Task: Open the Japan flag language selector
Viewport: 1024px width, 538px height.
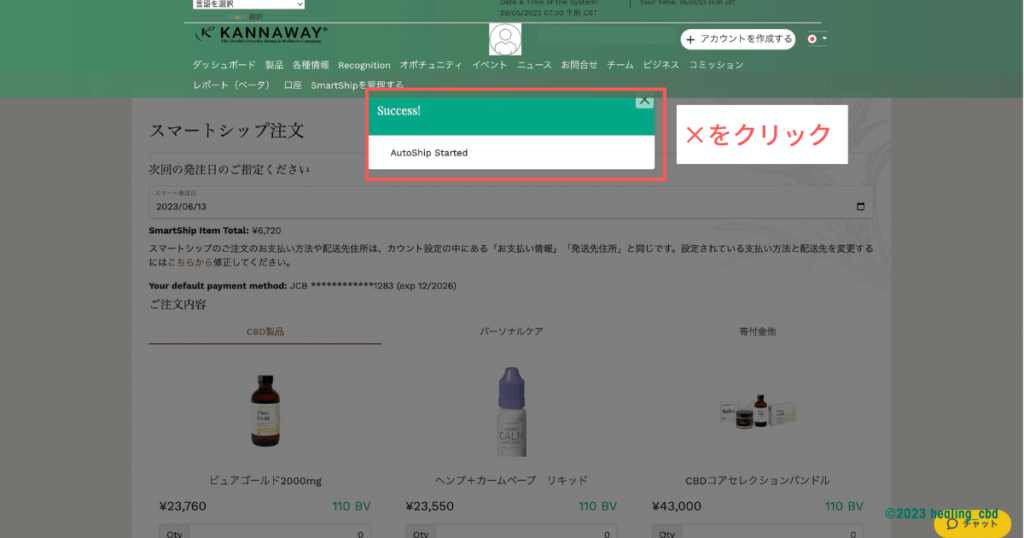Action: pos(816,39)
